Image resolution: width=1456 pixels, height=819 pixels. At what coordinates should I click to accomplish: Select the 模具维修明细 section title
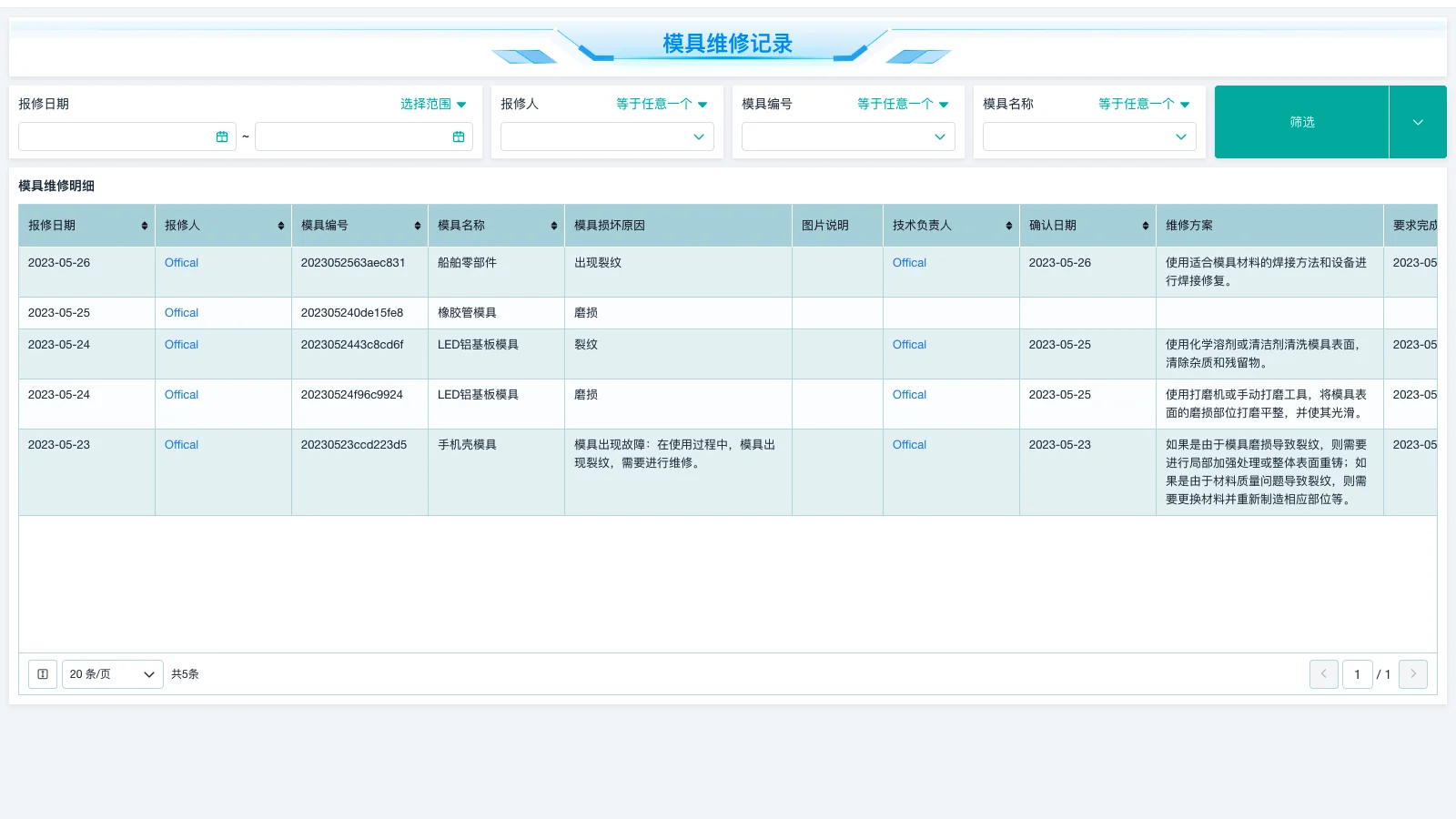pos(57,186)
